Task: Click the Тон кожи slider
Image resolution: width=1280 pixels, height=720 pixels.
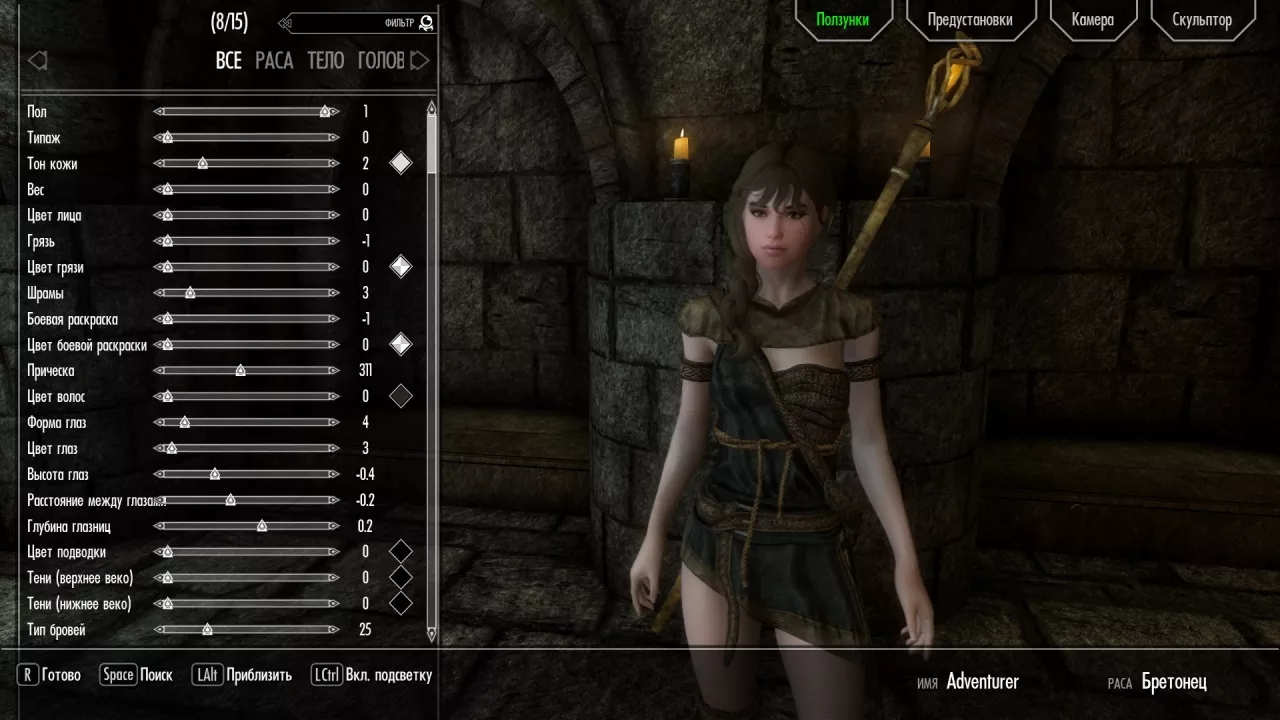Action: 246,163
